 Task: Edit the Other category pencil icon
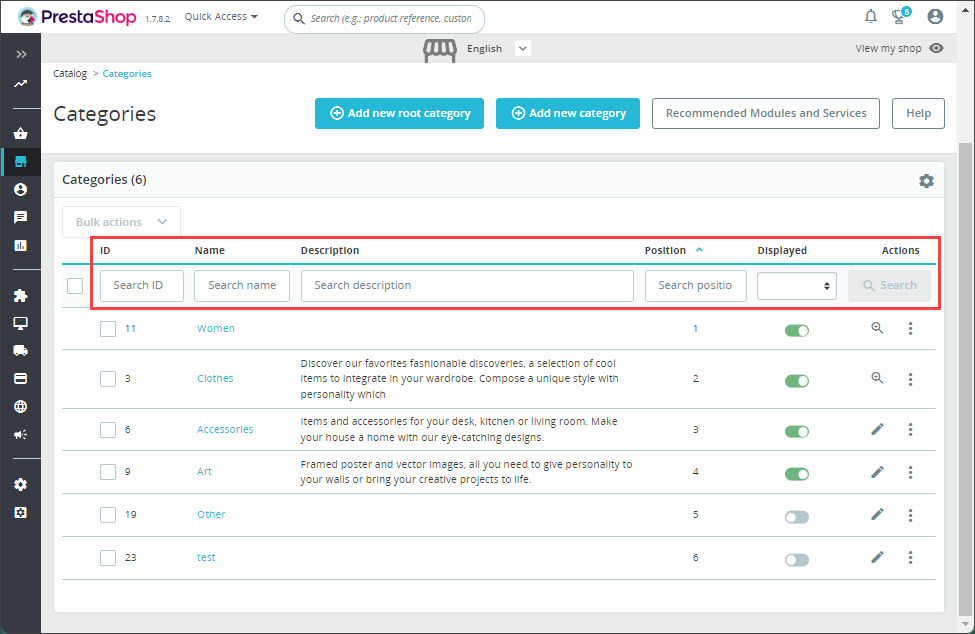click(x=877, y=514)
